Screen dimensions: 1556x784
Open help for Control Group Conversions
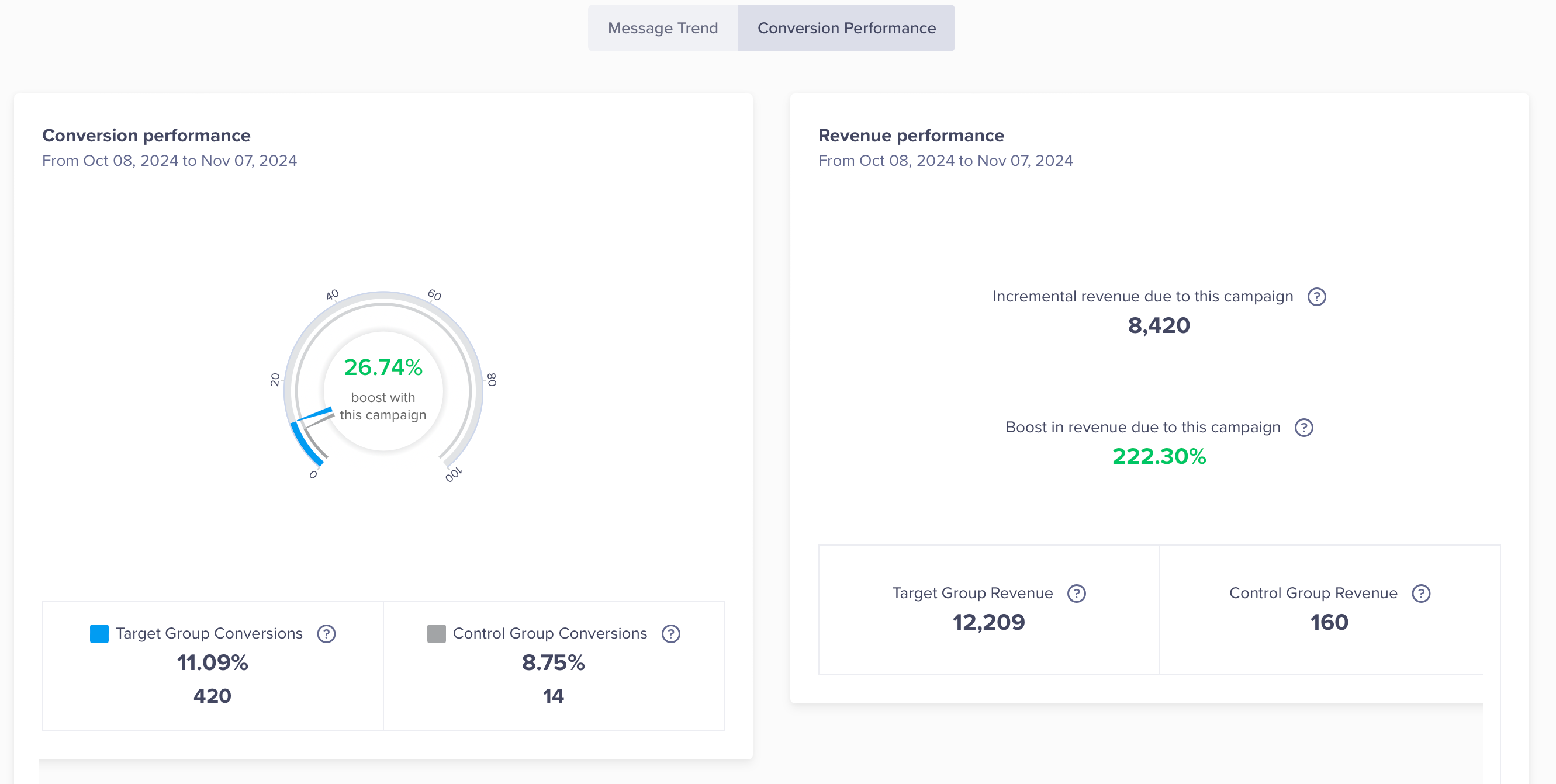pyautogui.click(x=670, y=634)
